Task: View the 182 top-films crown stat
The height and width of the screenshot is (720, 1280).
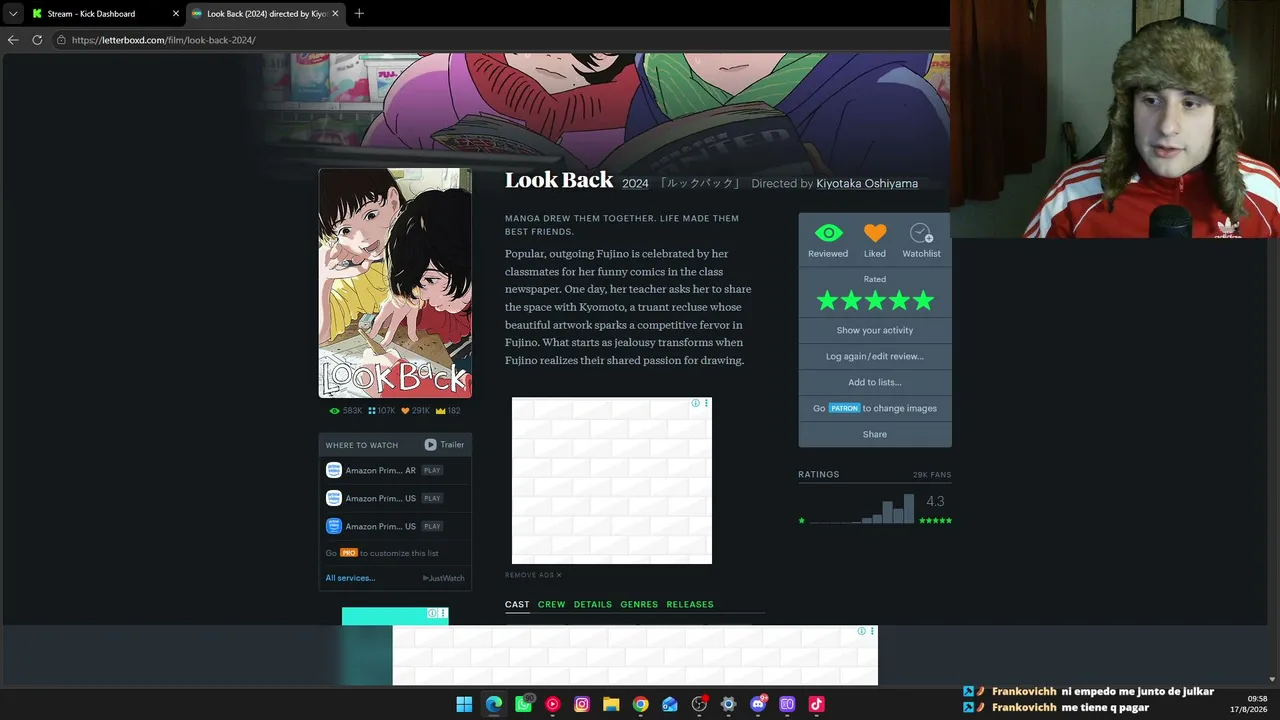Action: (x=447, y=411)
